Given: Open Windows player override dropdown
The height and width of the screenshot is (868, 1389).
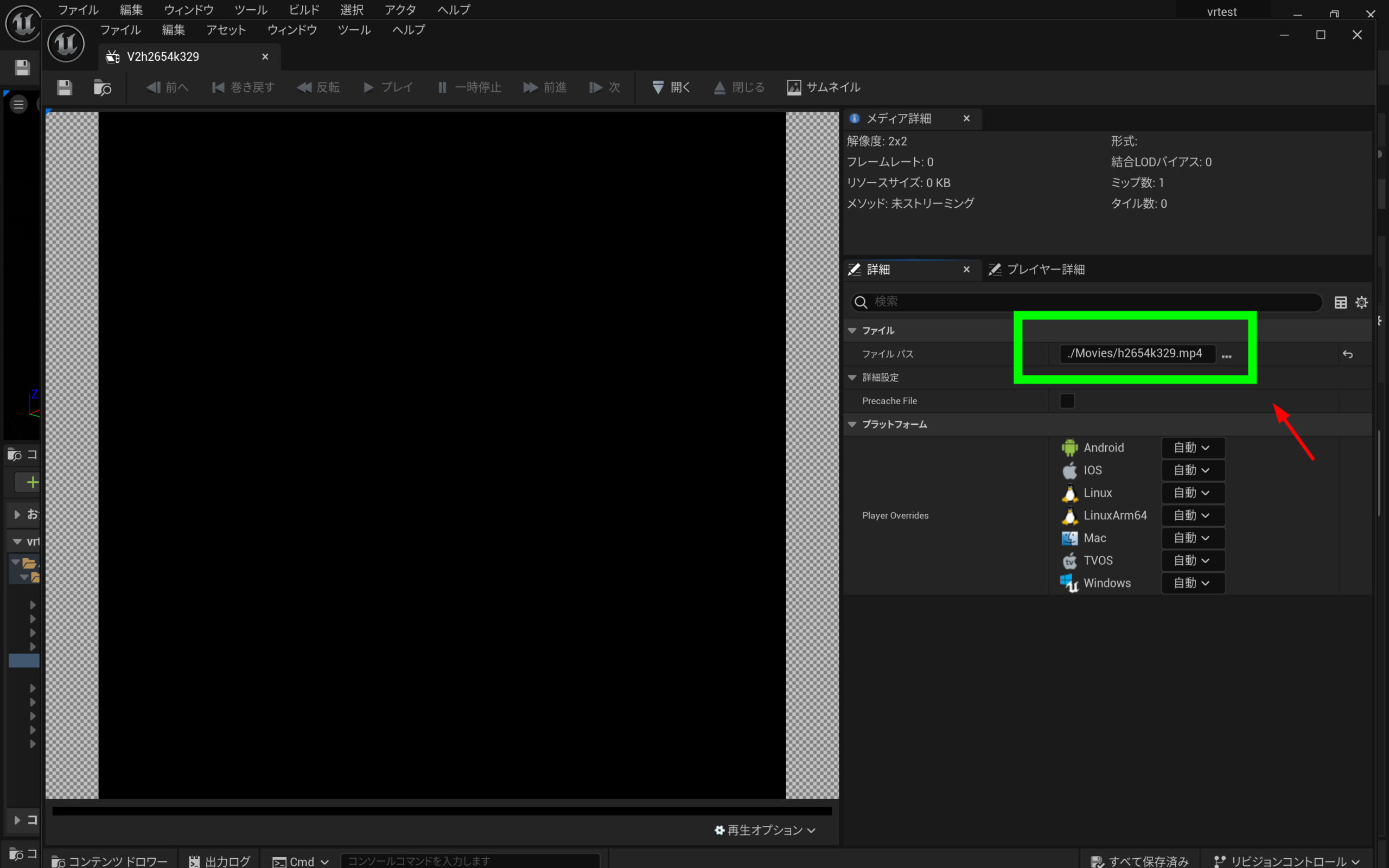Looking at the screenshot, I should [x=1192, y=583].
